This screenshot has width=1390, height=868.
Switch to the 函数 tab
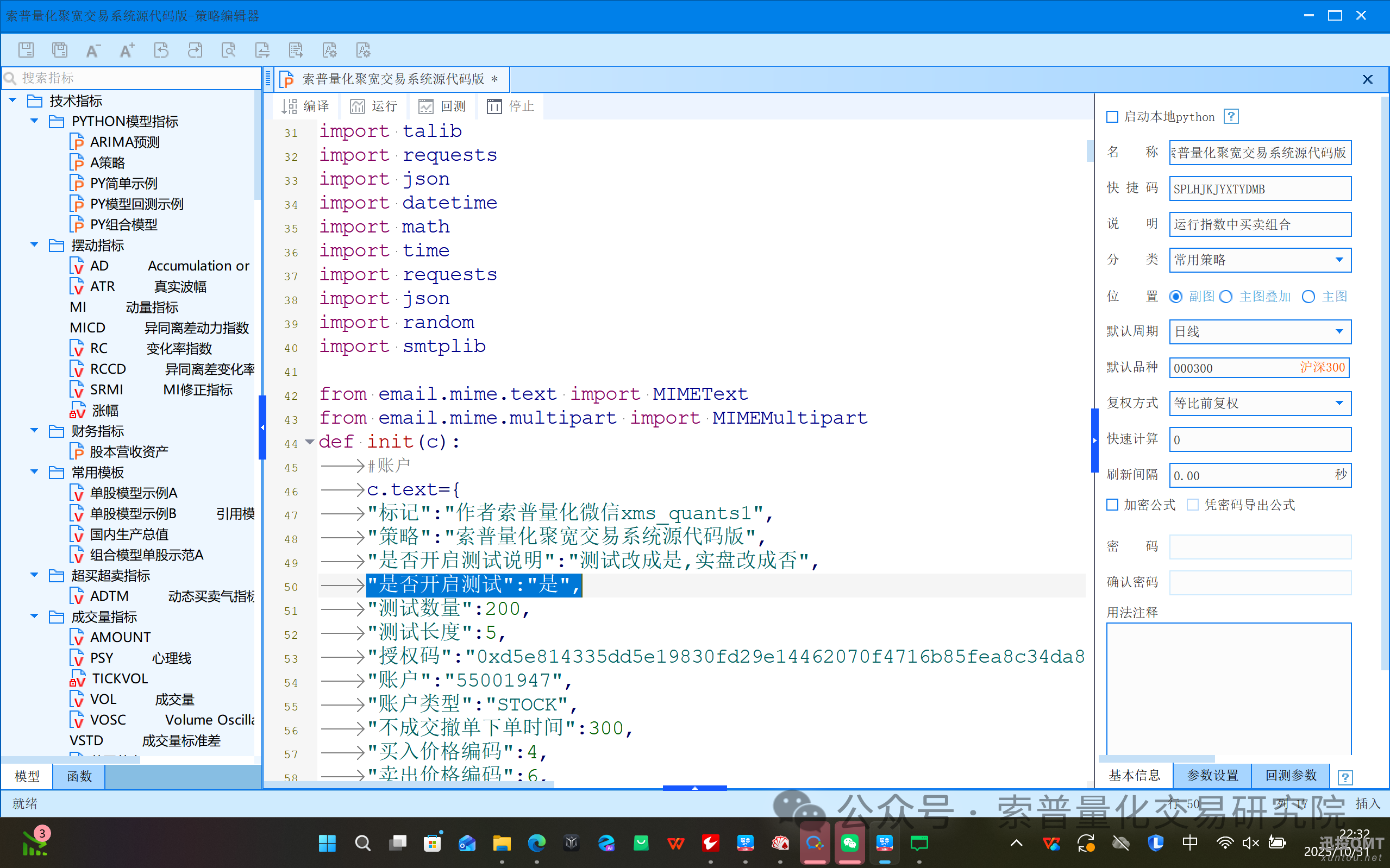click(x=79, y=776)
